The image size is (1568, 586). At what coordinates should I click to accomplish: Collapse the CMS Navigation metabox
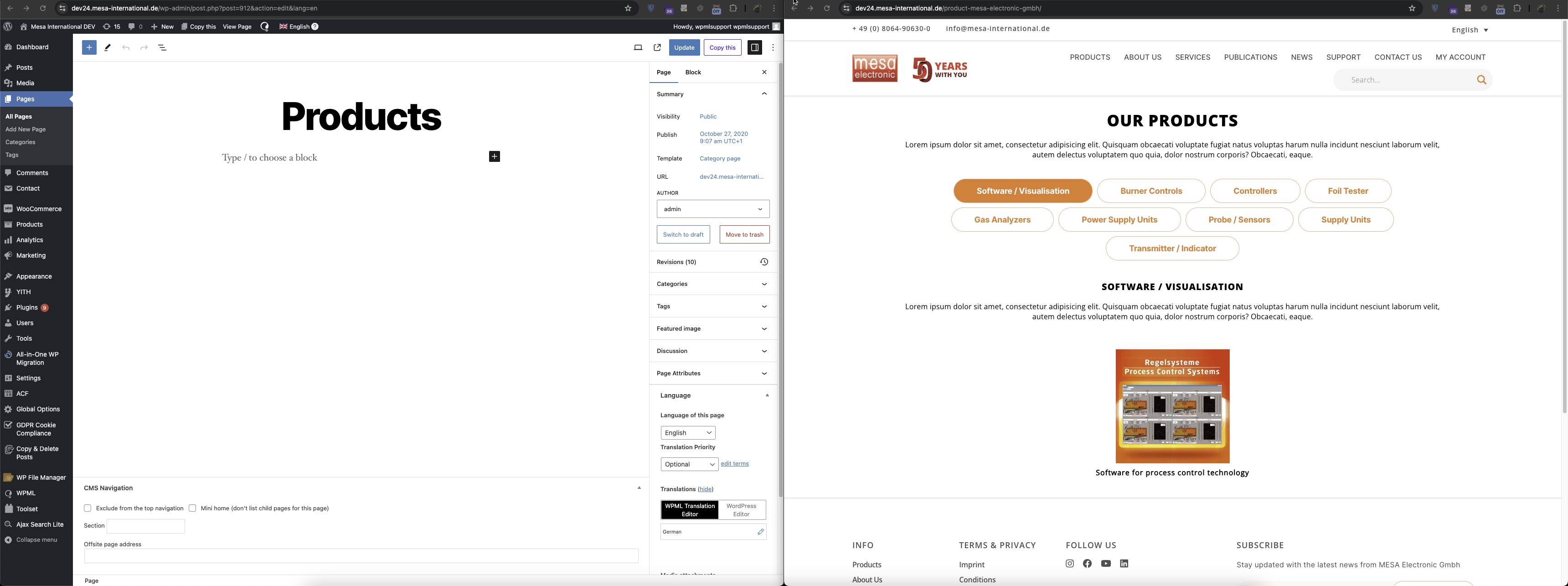(x=639, y=488)
